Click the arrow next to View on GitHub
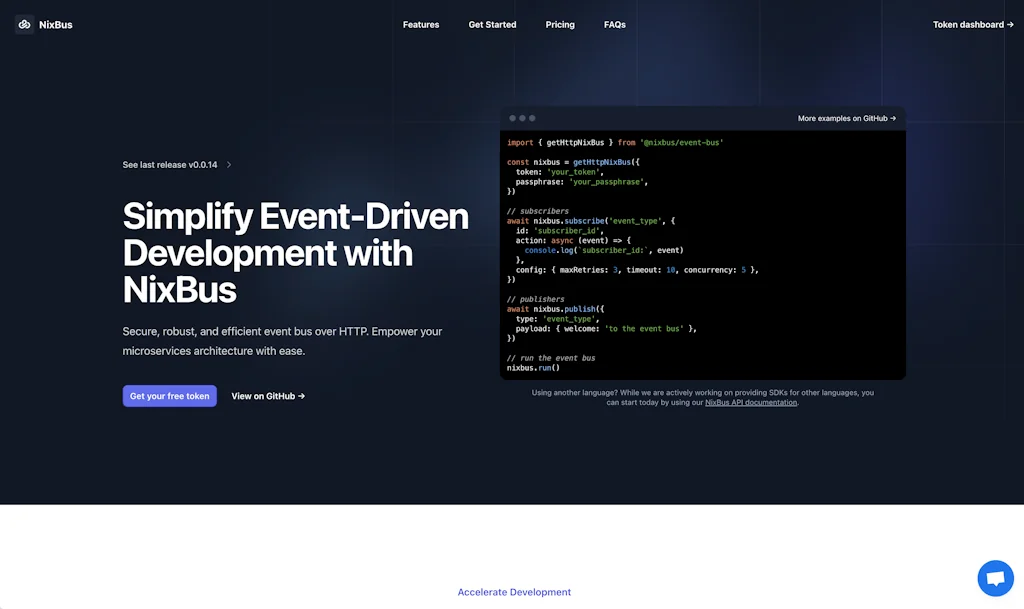1024x609 pixels. (302, 395)
